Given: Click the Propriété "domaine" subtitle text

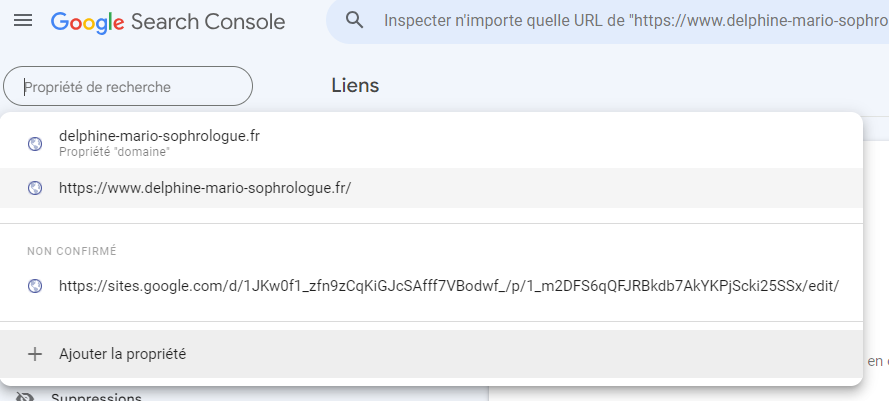Looking at the screenshot, I should coord(114,152).
